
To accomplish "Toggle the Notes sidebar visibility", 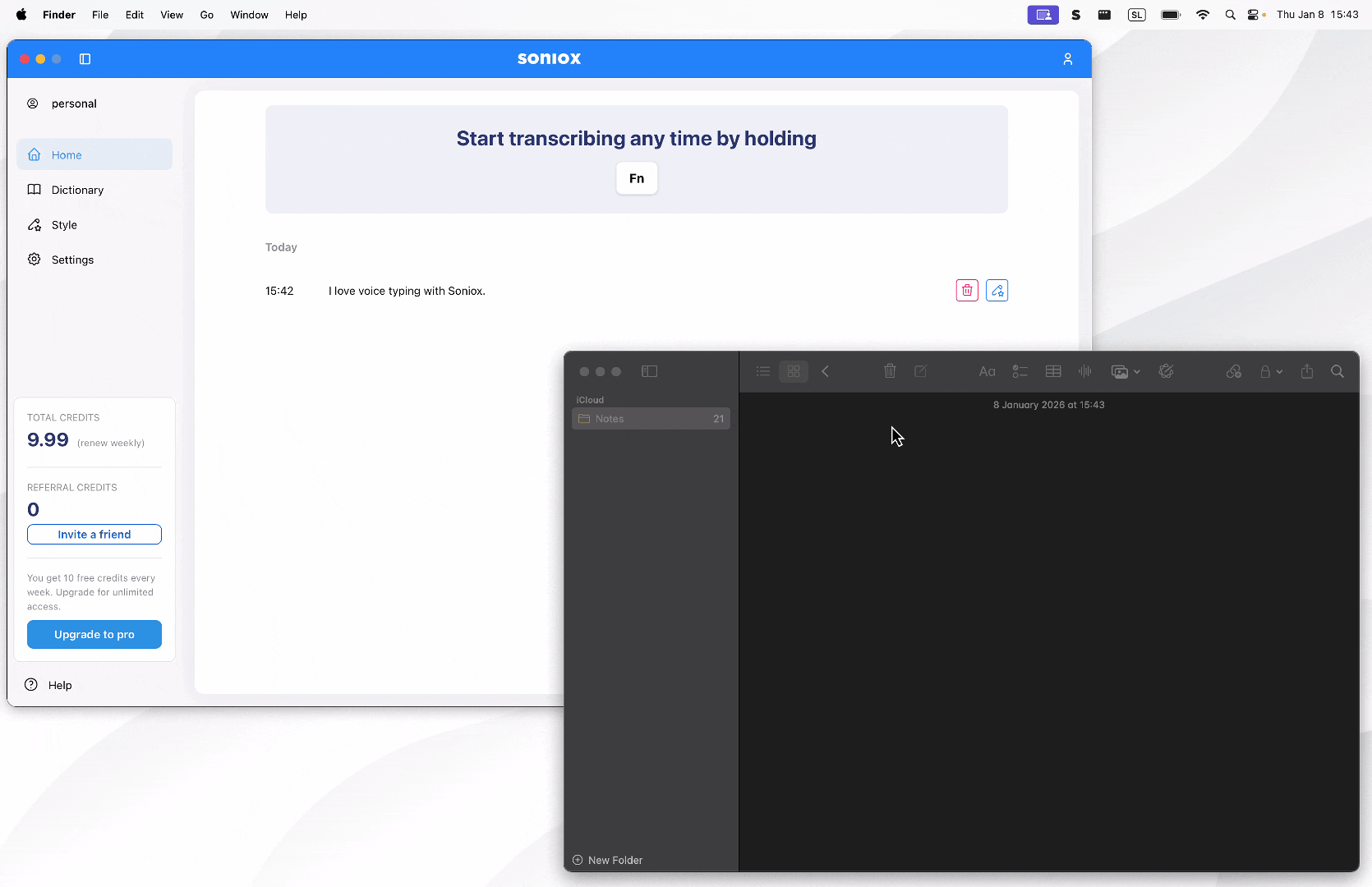I will click(x=649, y=371).
